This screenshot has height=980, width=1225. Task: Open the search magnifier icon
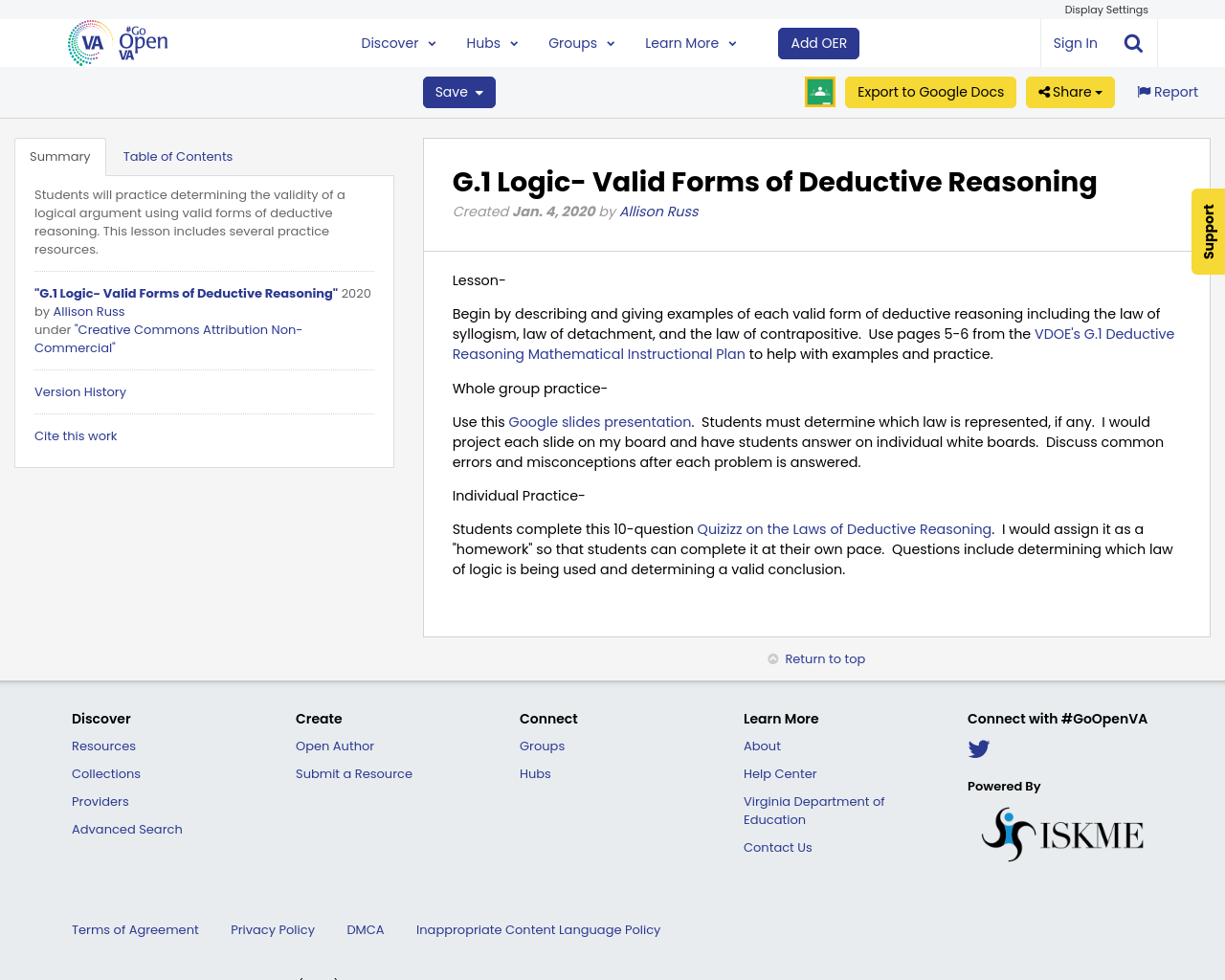(x=1133, y=43)
